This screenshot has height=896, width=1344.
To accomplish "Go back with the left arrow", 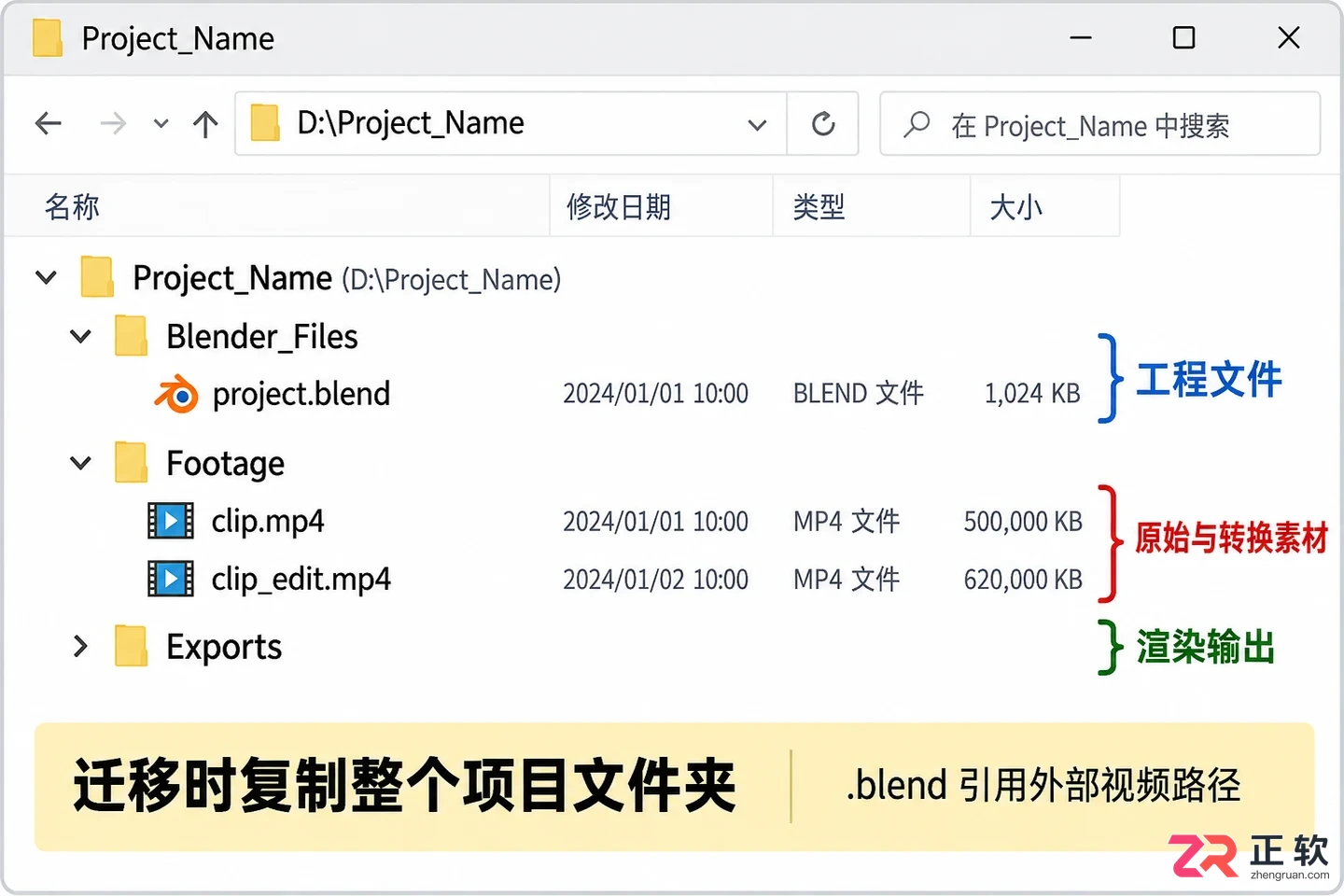I will [x=48, y=123].
